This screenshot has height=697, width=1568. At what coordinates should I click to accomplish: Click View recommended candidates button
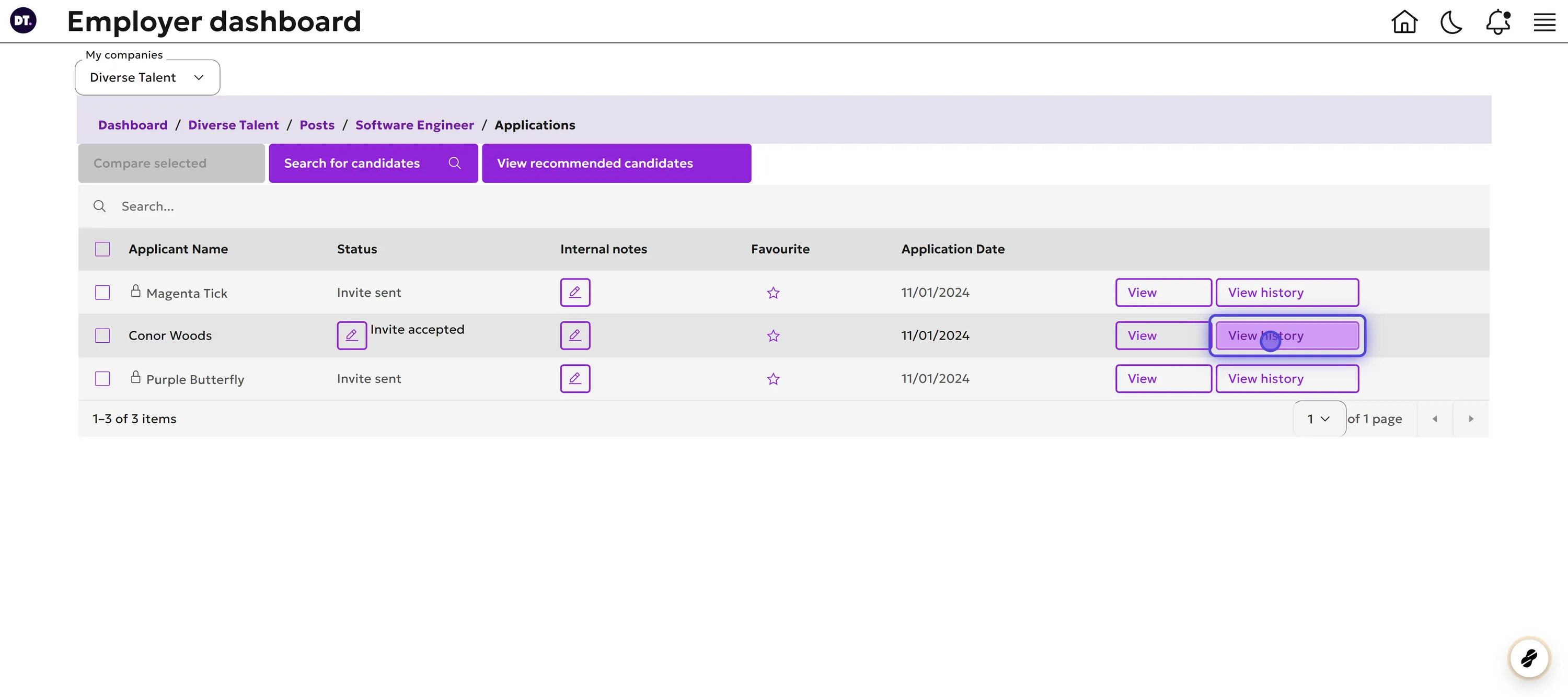[x=616, y=163]
